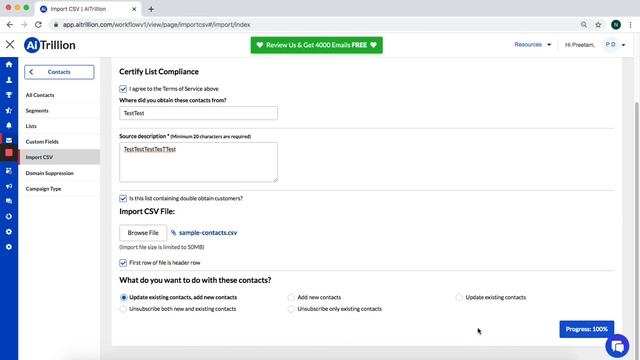Open the home icon in sidebar

click(9, 64)
